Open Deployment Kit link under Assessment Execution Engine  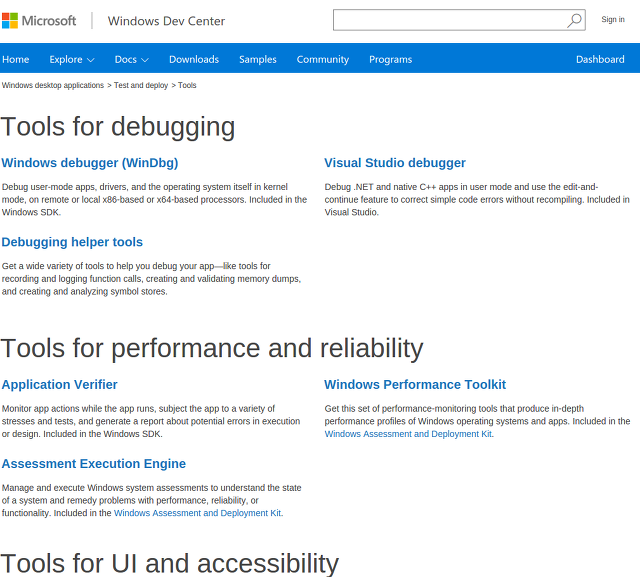(x=198, y=513)
